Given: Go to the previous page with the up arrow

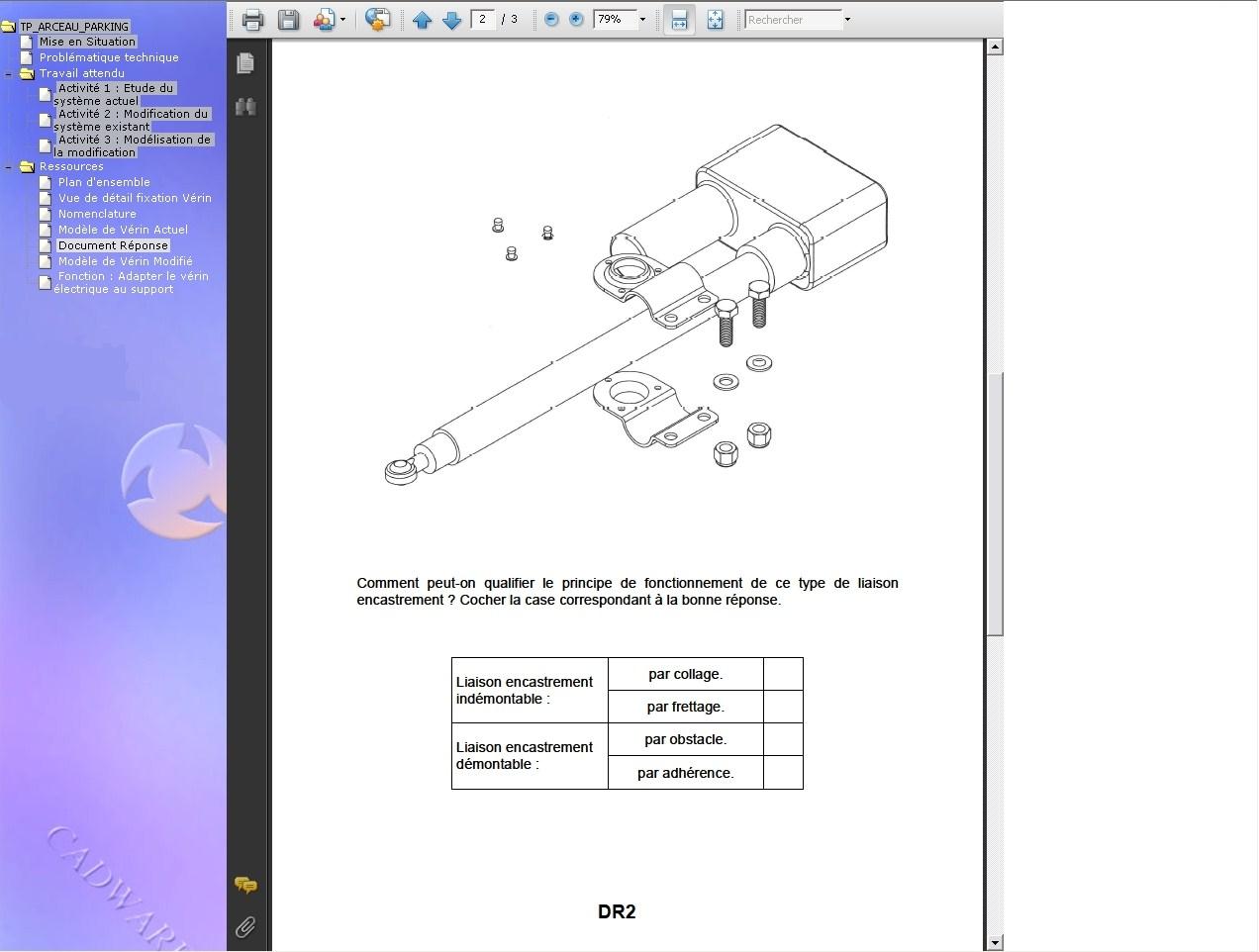Looking at the screenshot, I should click(422, 20).
